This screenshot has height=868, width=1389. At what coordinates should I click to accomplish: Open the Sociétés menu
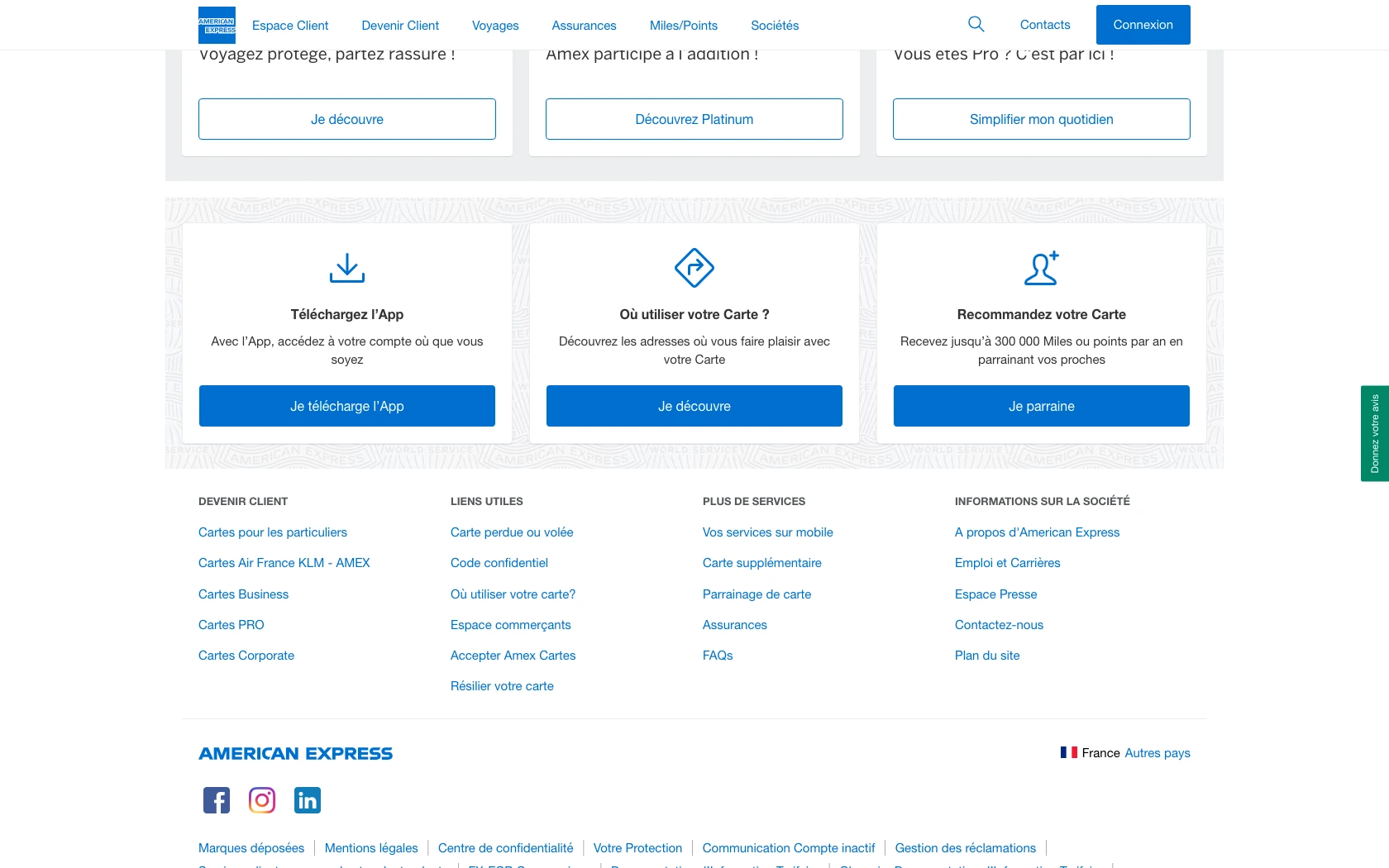pos(775,26)
